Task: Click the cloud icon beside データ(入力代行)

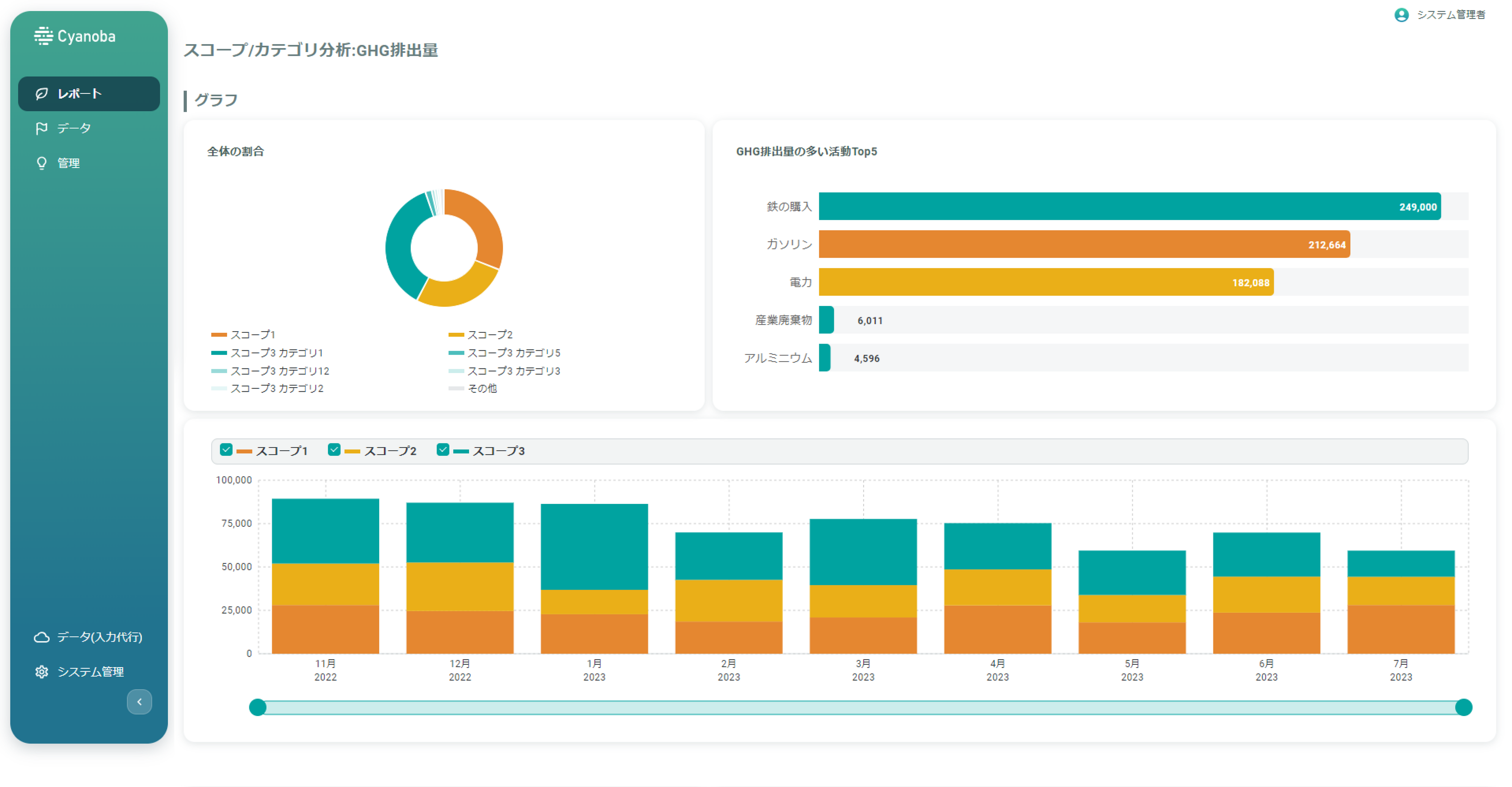Action: coord(41,637)
